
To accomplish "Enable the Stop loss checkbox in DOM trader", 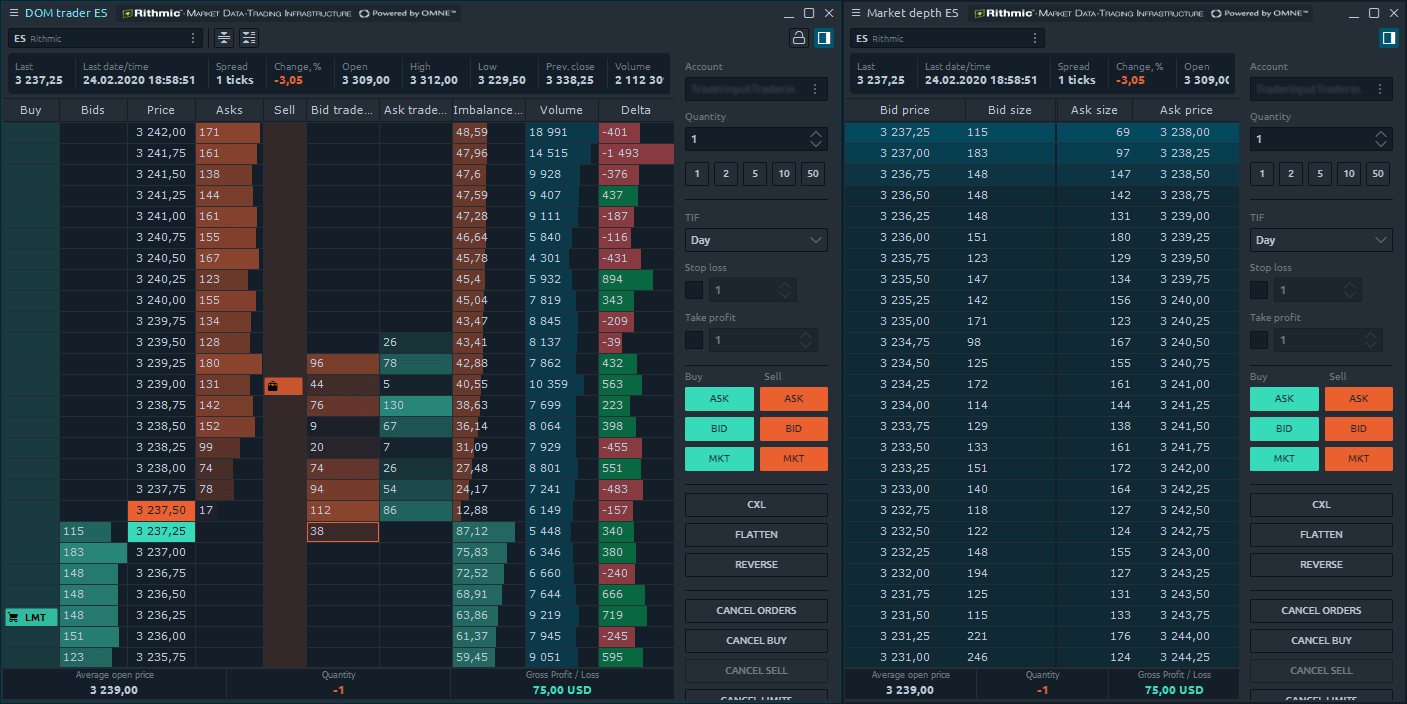I will [x=692, y=289].
